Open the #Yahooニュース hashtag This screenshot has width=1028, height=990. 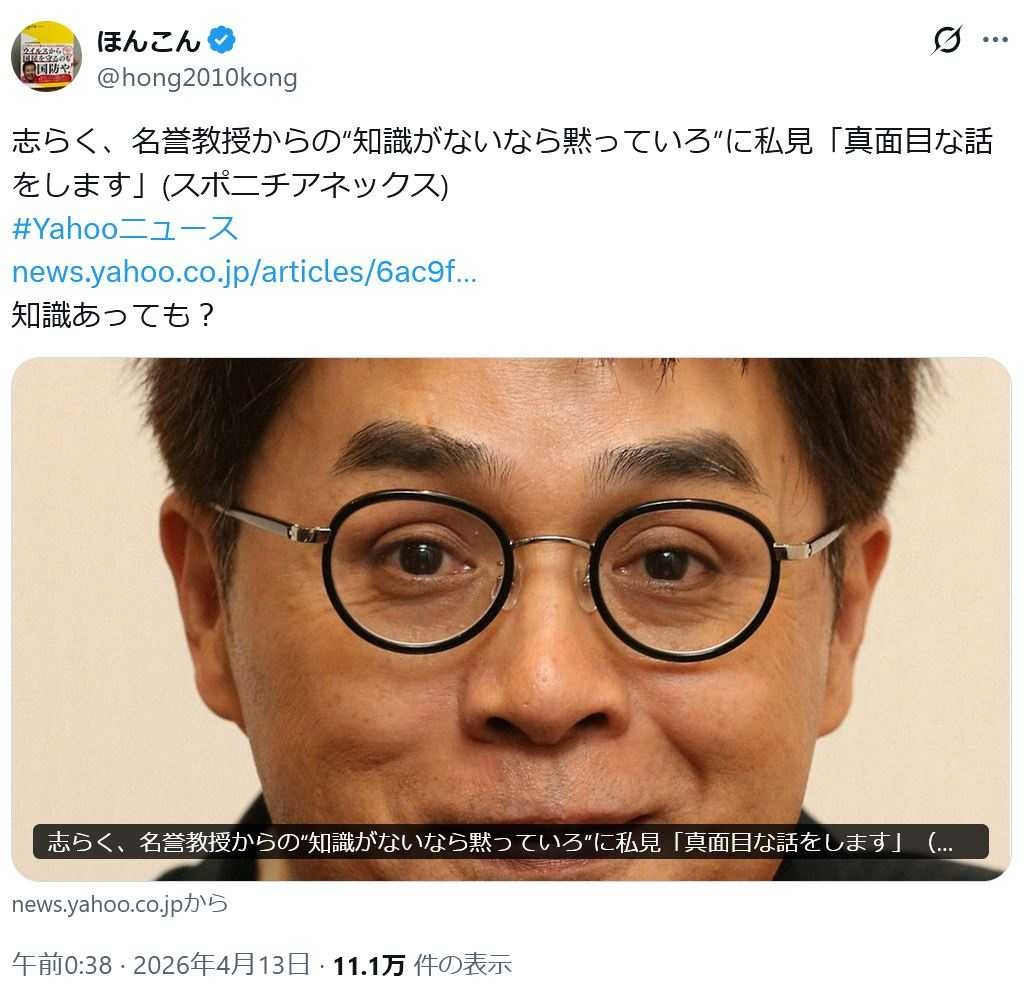(125, 228)
